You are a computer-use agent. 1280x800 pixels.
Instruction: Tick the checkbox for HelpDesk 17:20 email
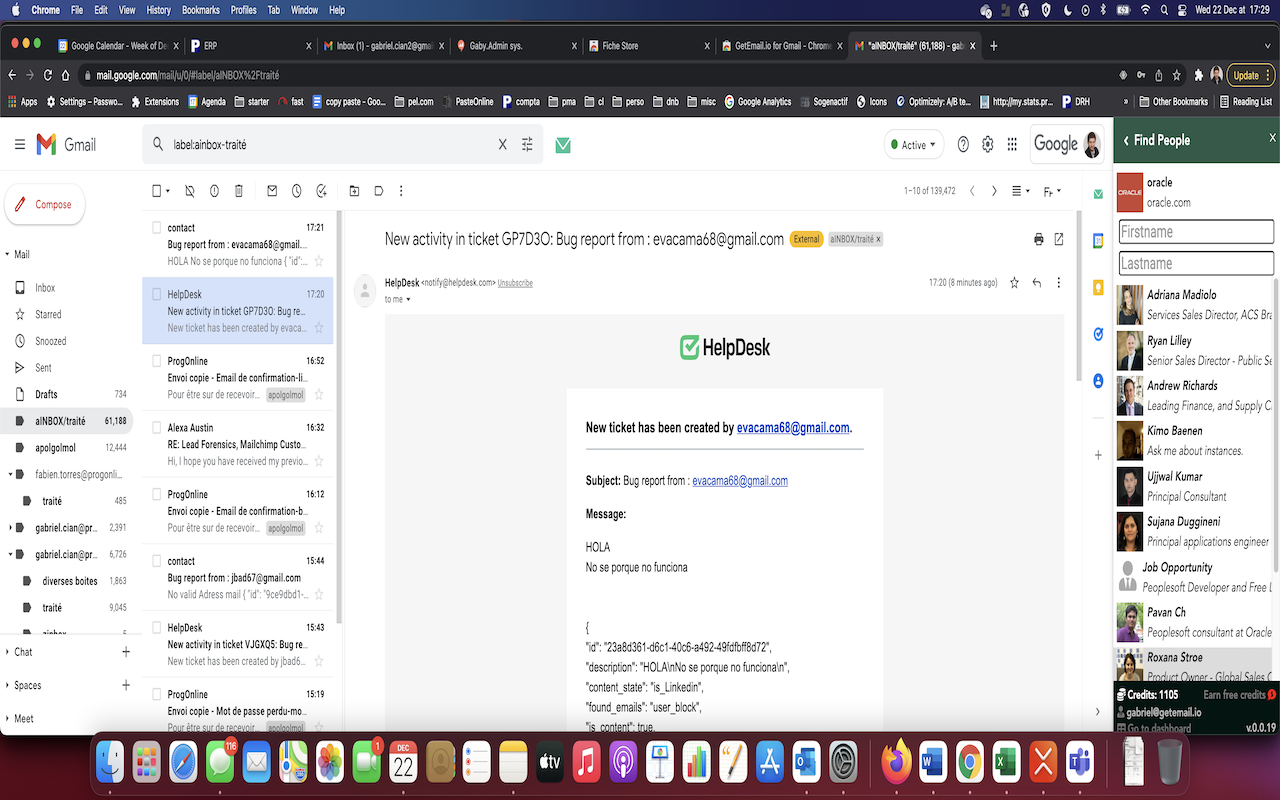click(x=156, y=294)
